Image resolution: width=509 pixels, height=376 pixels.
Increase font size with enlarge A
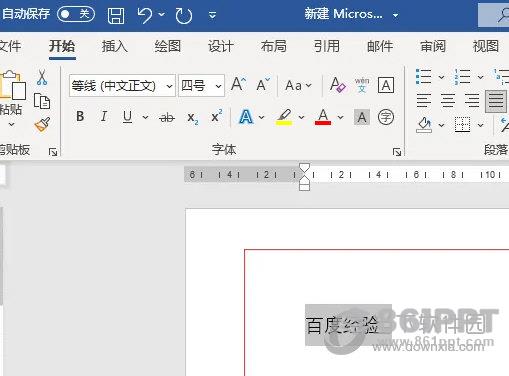pos(239,85)
